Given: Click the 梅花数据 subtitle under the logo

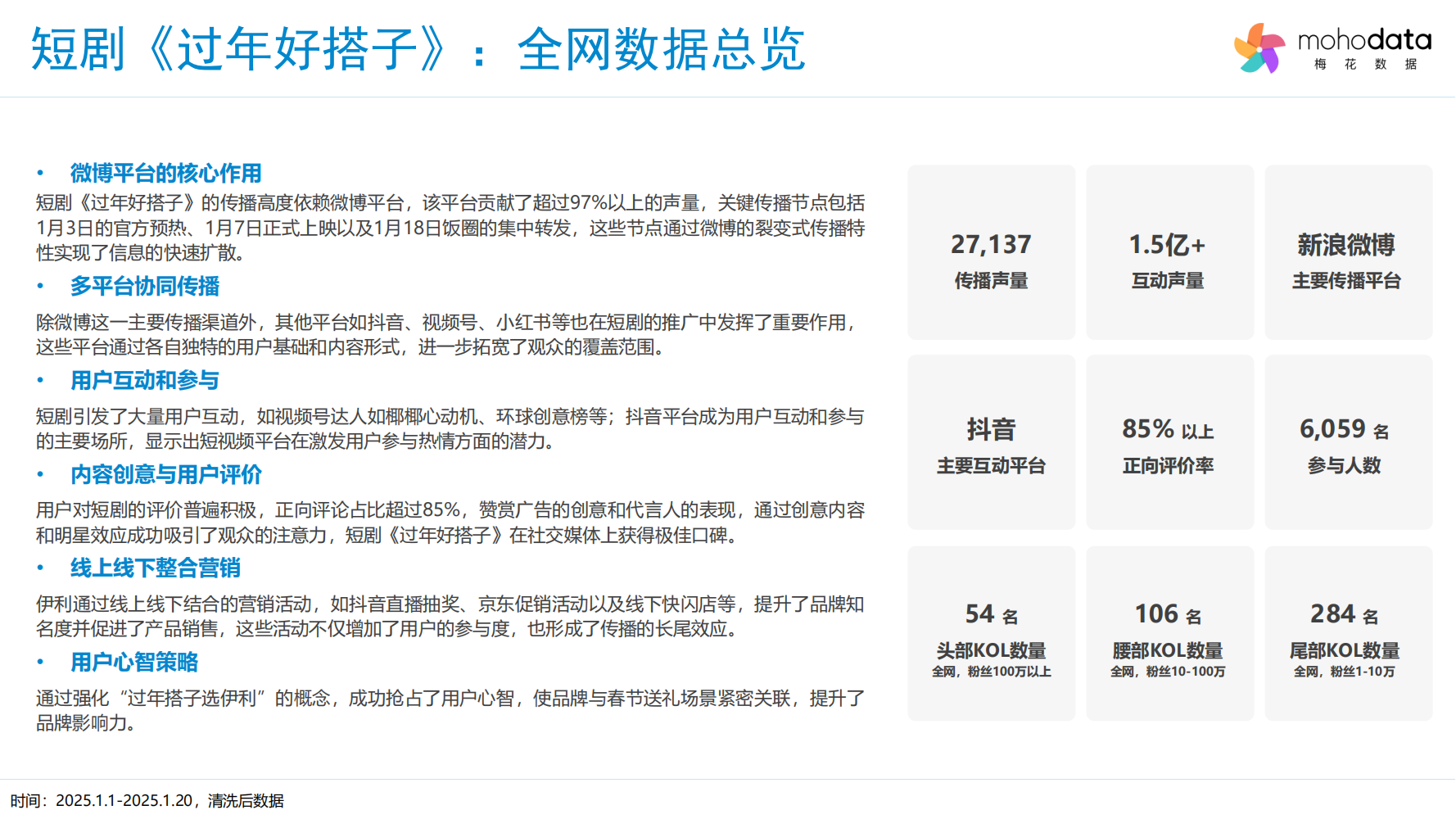Looking at the screenshot, I should pyautogui.click(x=1364, y=64).
